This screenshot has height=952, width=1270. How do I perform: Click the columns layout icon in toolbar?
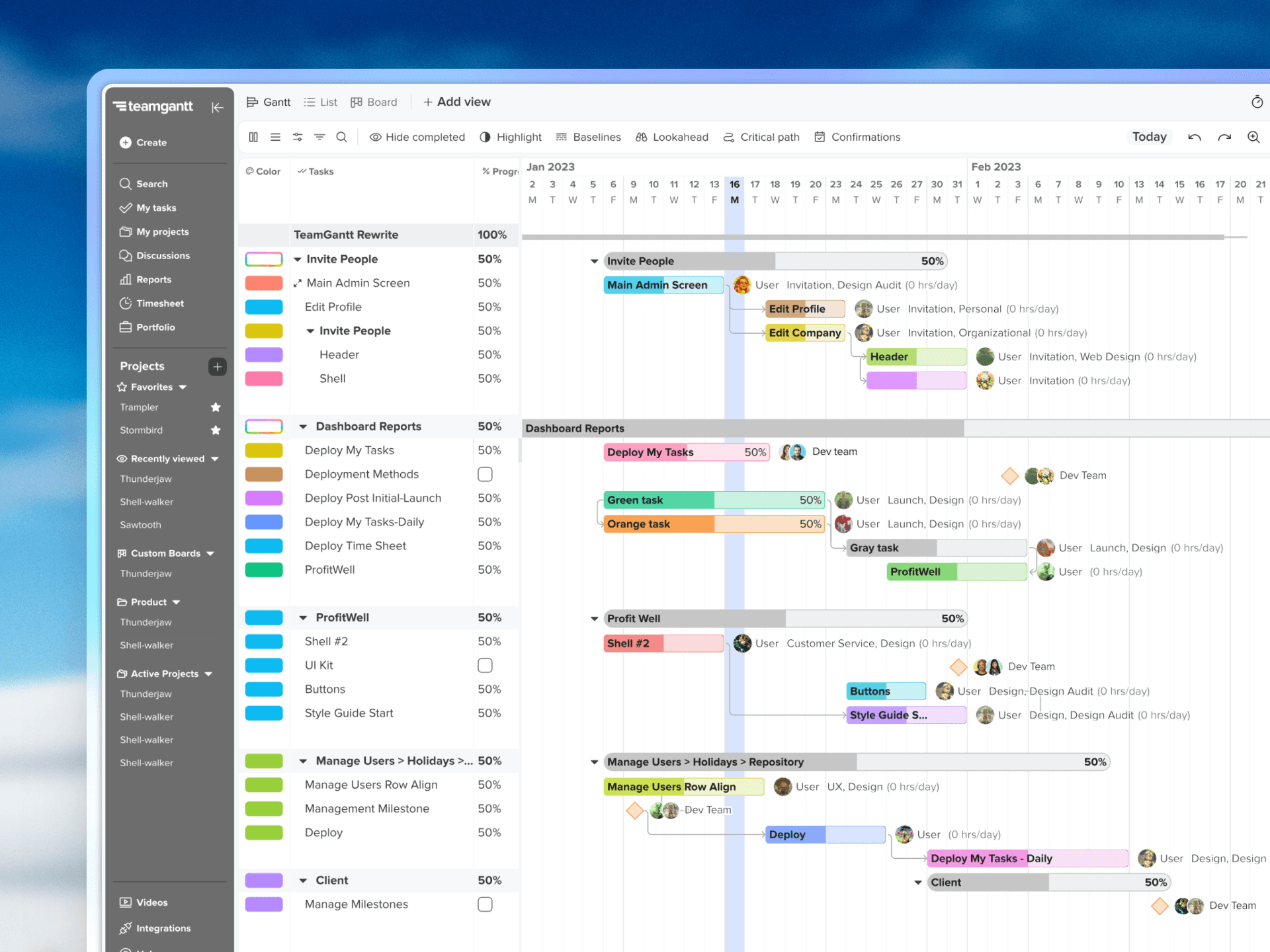pos(253,137)
